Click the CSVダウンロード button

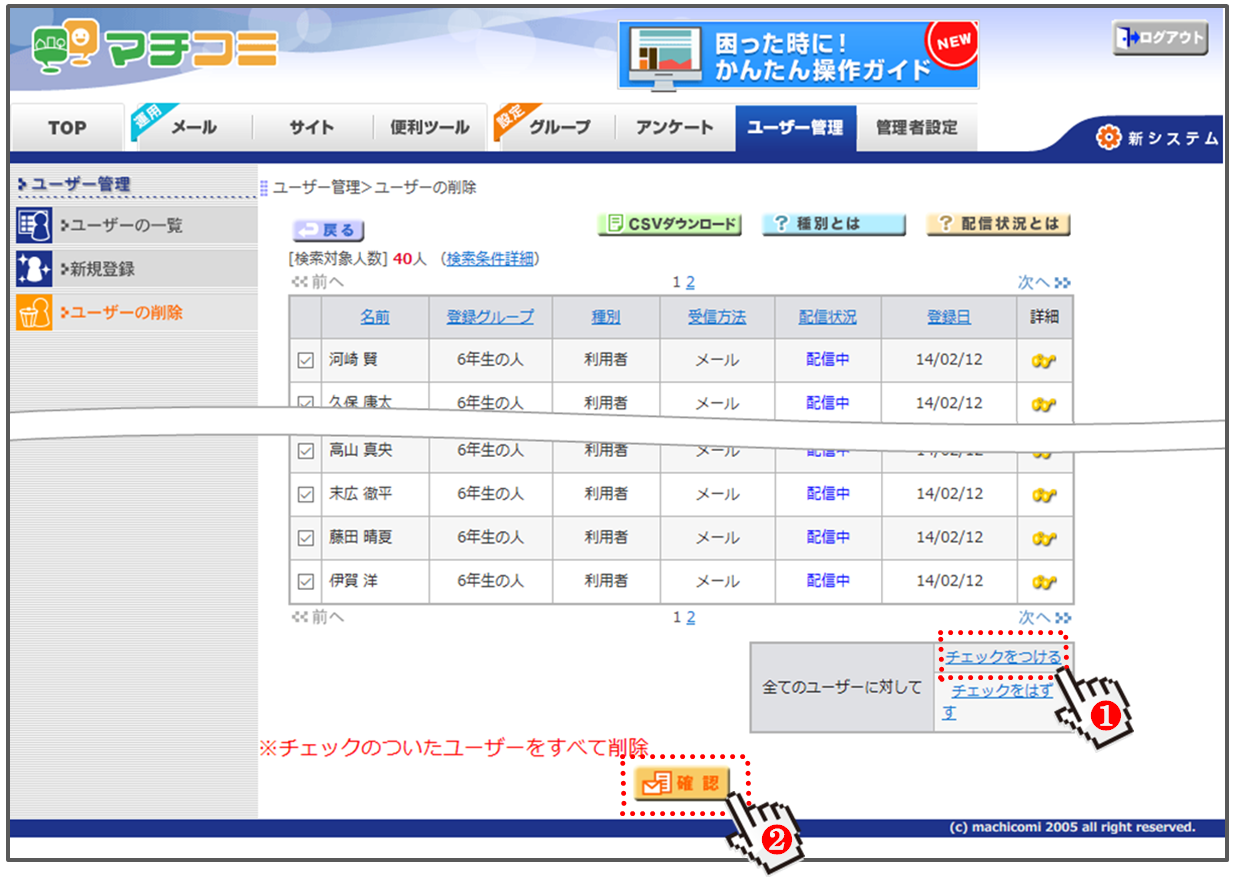coord(670,224)
